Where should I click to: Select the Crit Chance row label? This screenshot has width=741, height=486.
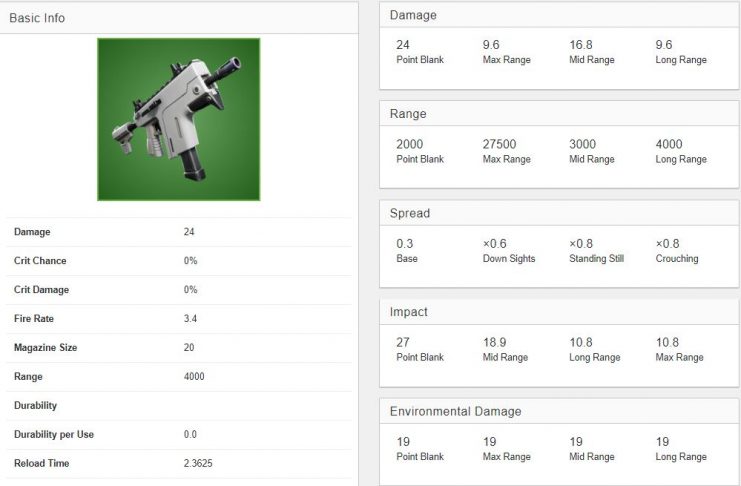click(40, 260)
